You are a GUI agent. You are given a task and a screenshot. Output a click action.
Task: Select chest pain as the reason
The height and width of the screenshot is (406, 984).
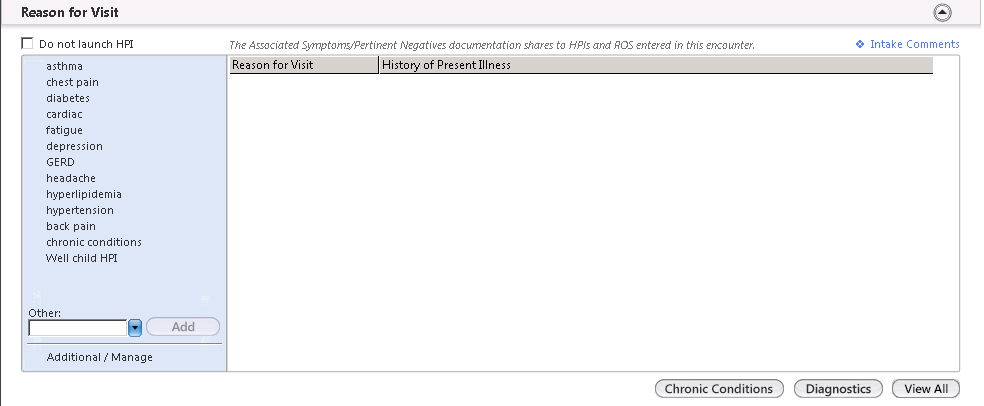pos(72,82)
